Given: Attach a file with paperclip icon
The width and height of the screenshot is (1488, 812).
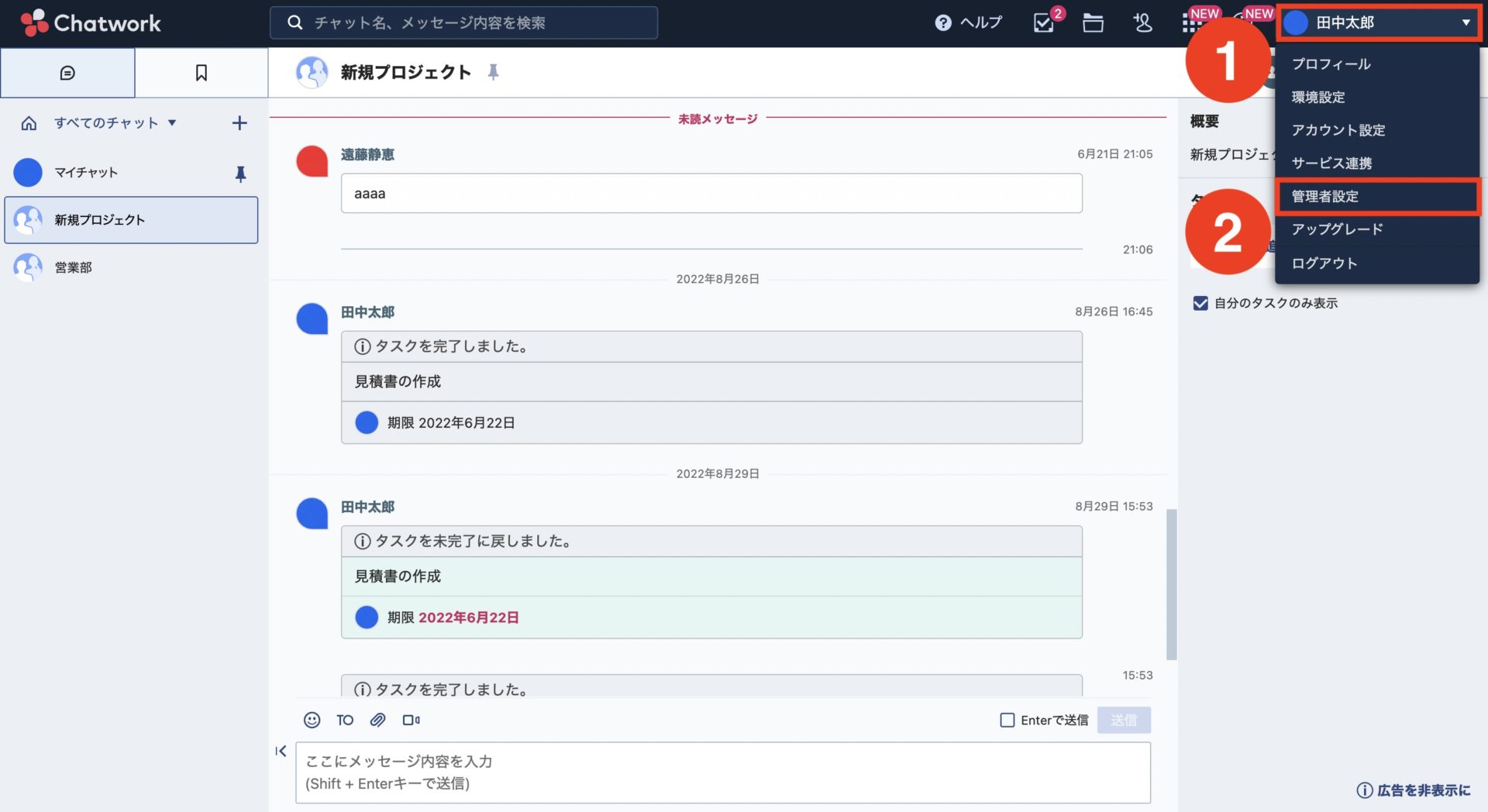Looking at the screenshot, I should point(377,720).
